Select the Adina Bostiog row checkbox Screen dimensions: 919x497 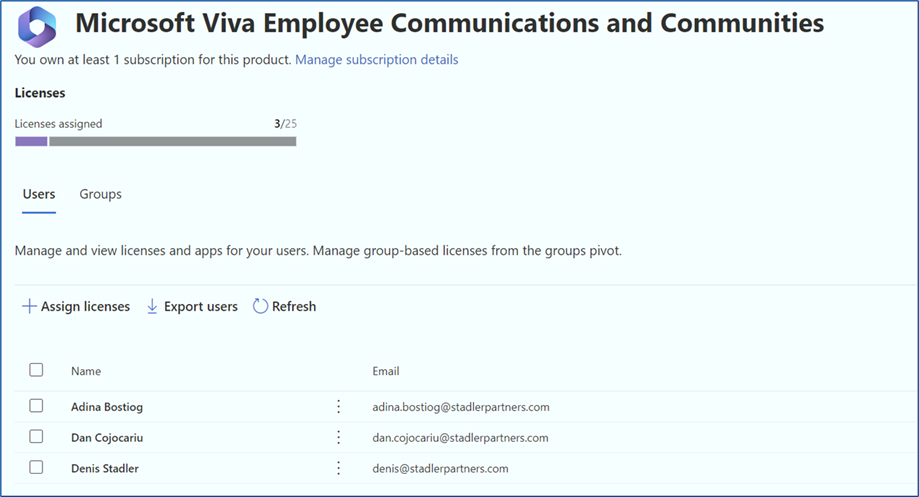point(36,406)
